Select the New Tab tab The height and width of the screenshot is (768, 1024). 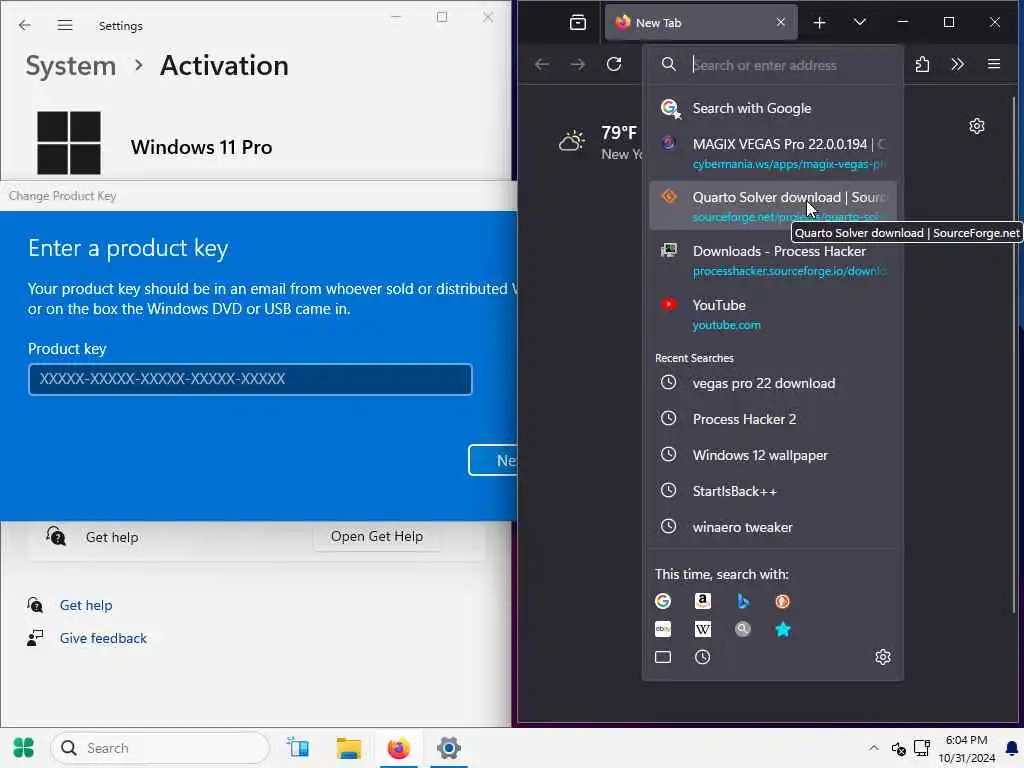701,23
